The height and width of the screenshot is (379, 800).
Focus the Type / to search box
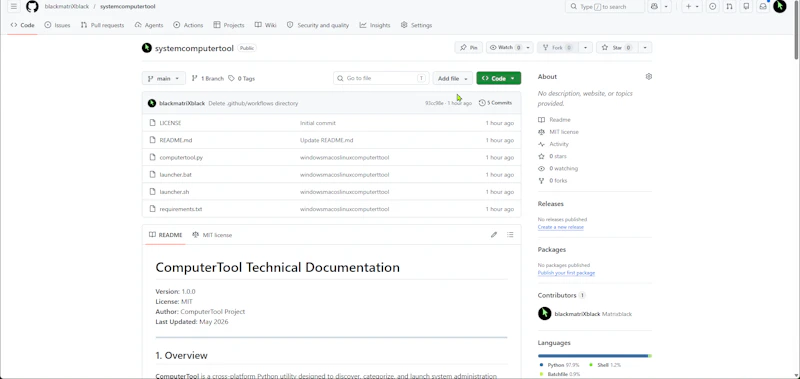(x=605, y=7)
